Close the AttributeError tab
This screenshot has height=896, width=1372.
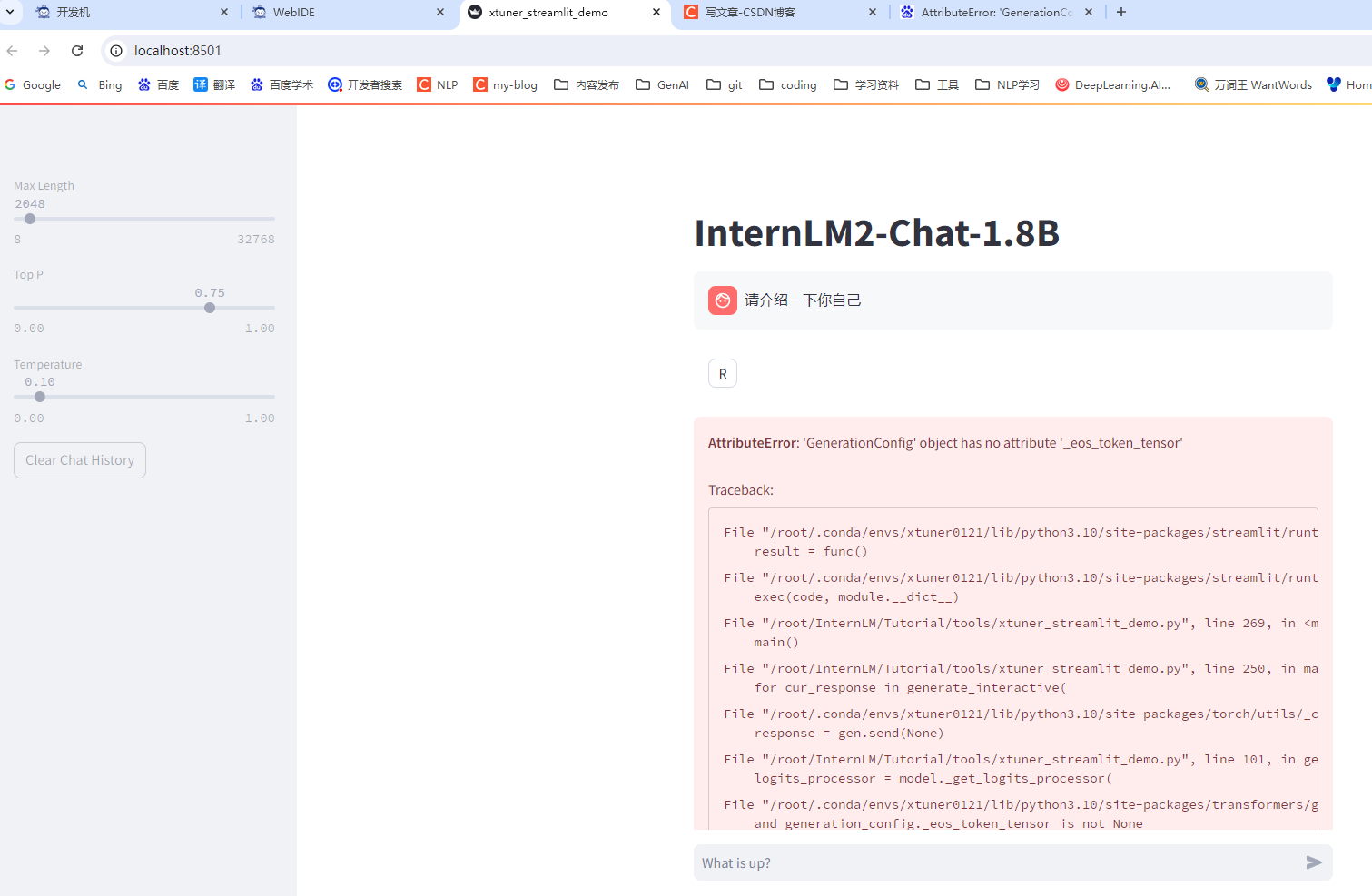(x=1089, y=12)
